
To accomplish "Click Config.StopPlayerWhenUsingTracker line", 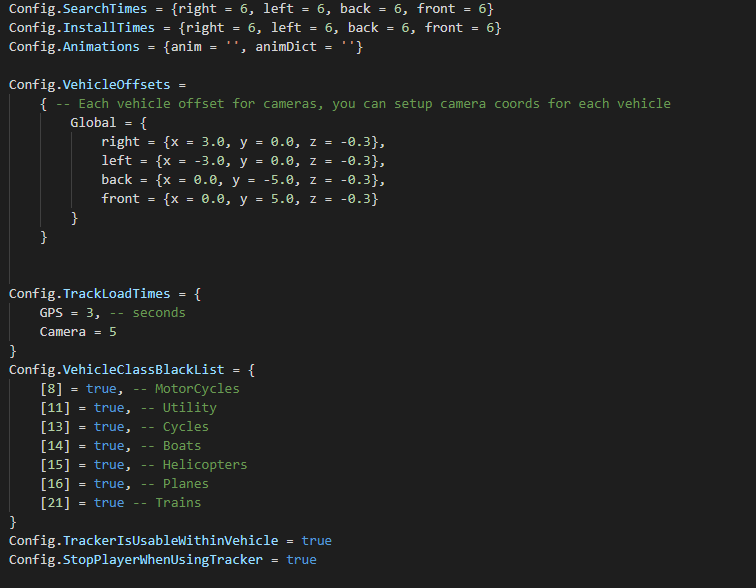I will pos(162,560).
